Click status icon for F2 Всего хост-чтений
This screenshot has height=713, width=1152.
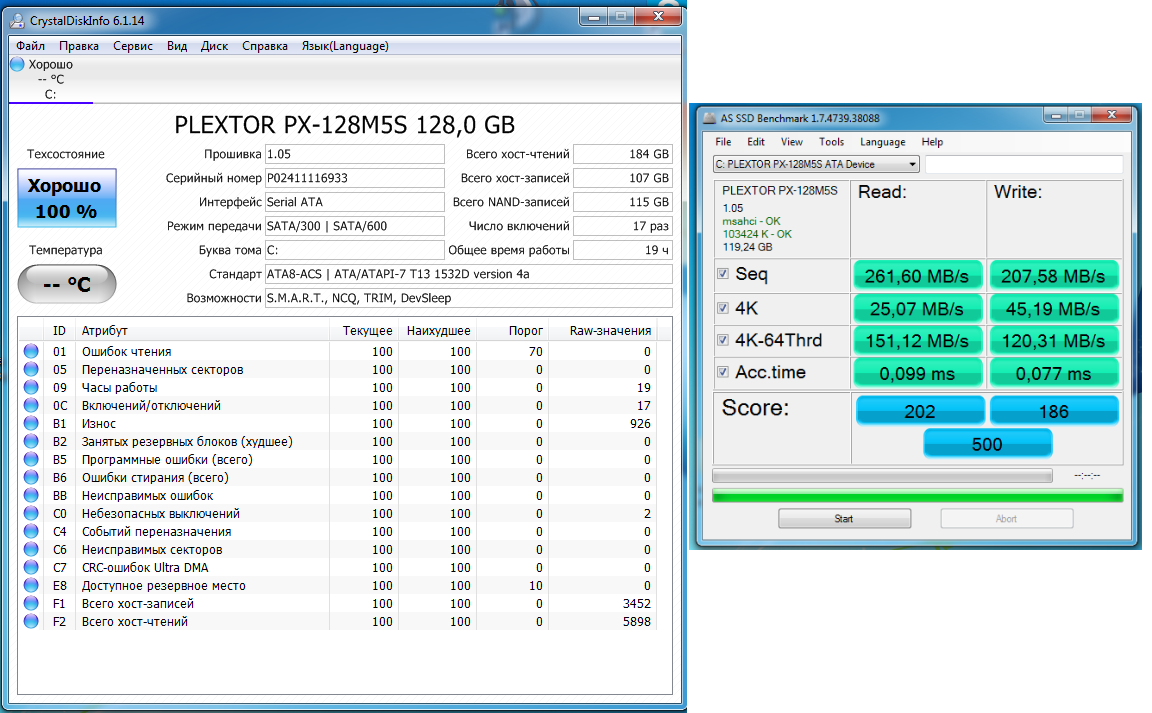click(x=31, y=621)
